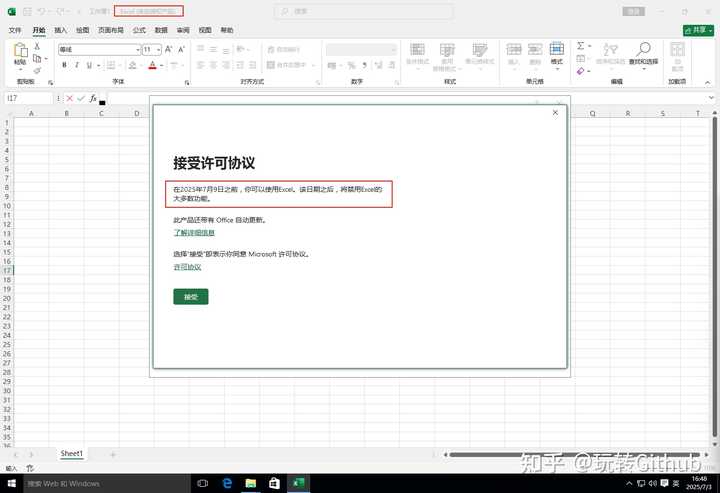Open the cell borders icon
The image size is (720, 493).
coord(111,65)
